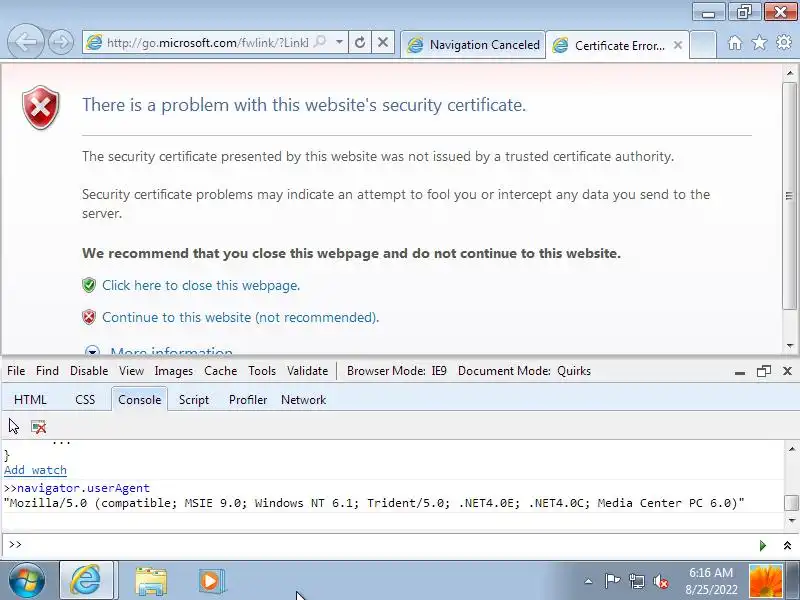Close the Certificate Error tab

pyautogui.click(x=678, y=45)
